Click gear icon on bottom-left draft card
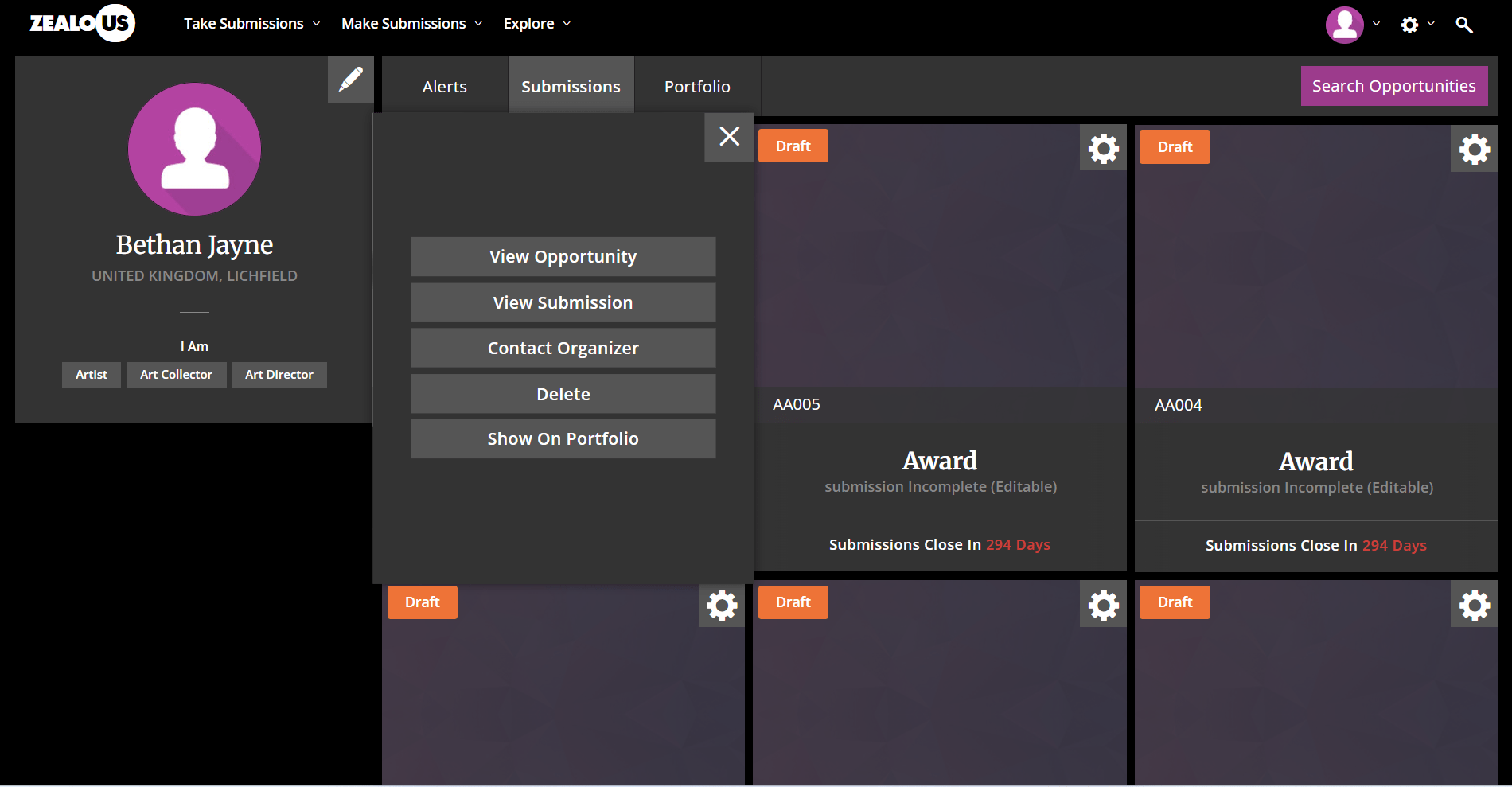 coord(722,606)
